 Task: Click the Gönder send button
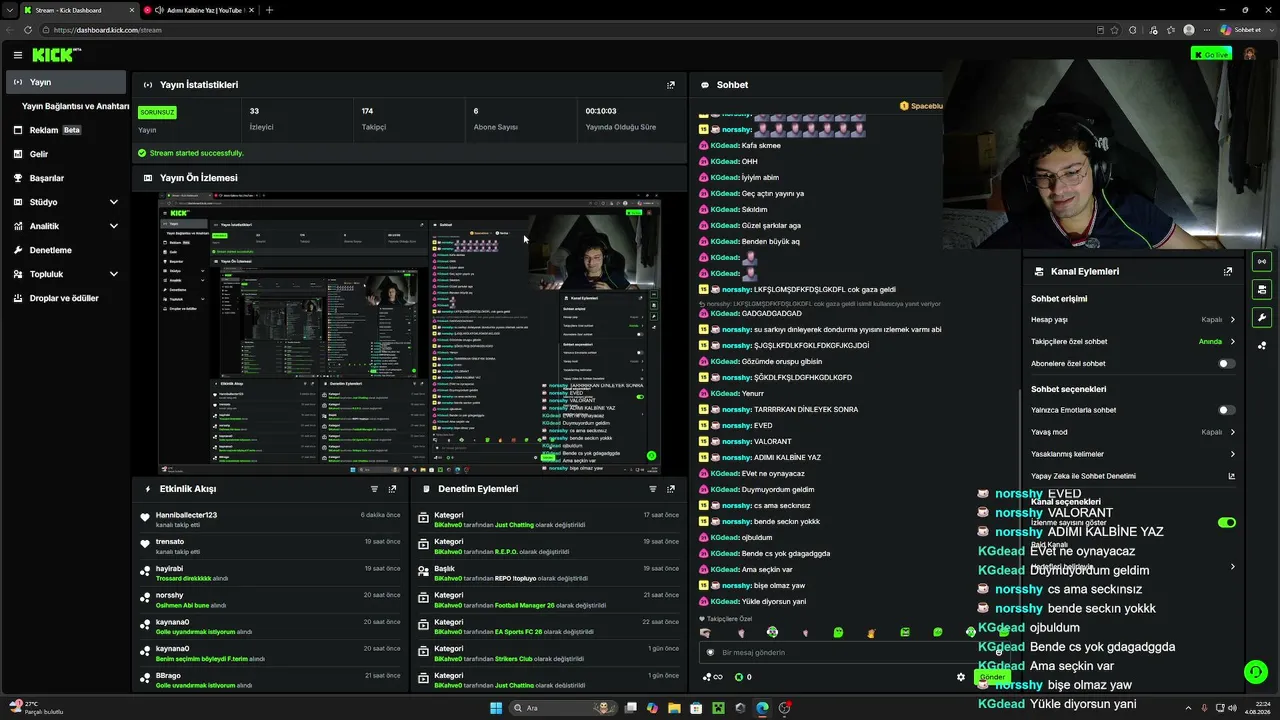992,677
